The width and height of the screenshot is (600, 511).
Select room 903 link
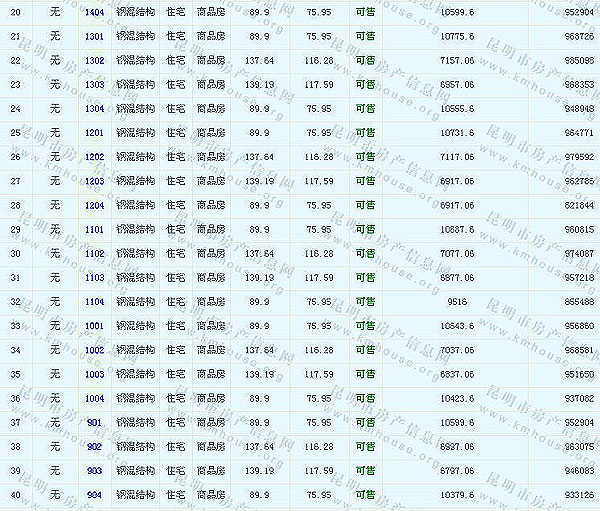[x=95, y=470]
